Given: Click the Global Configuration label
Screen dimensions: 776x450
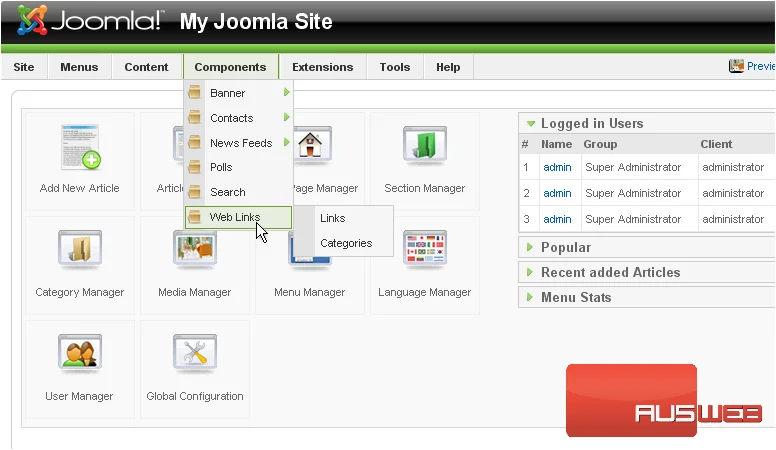Looking at the screenshot, I should (x=194, y=396).
